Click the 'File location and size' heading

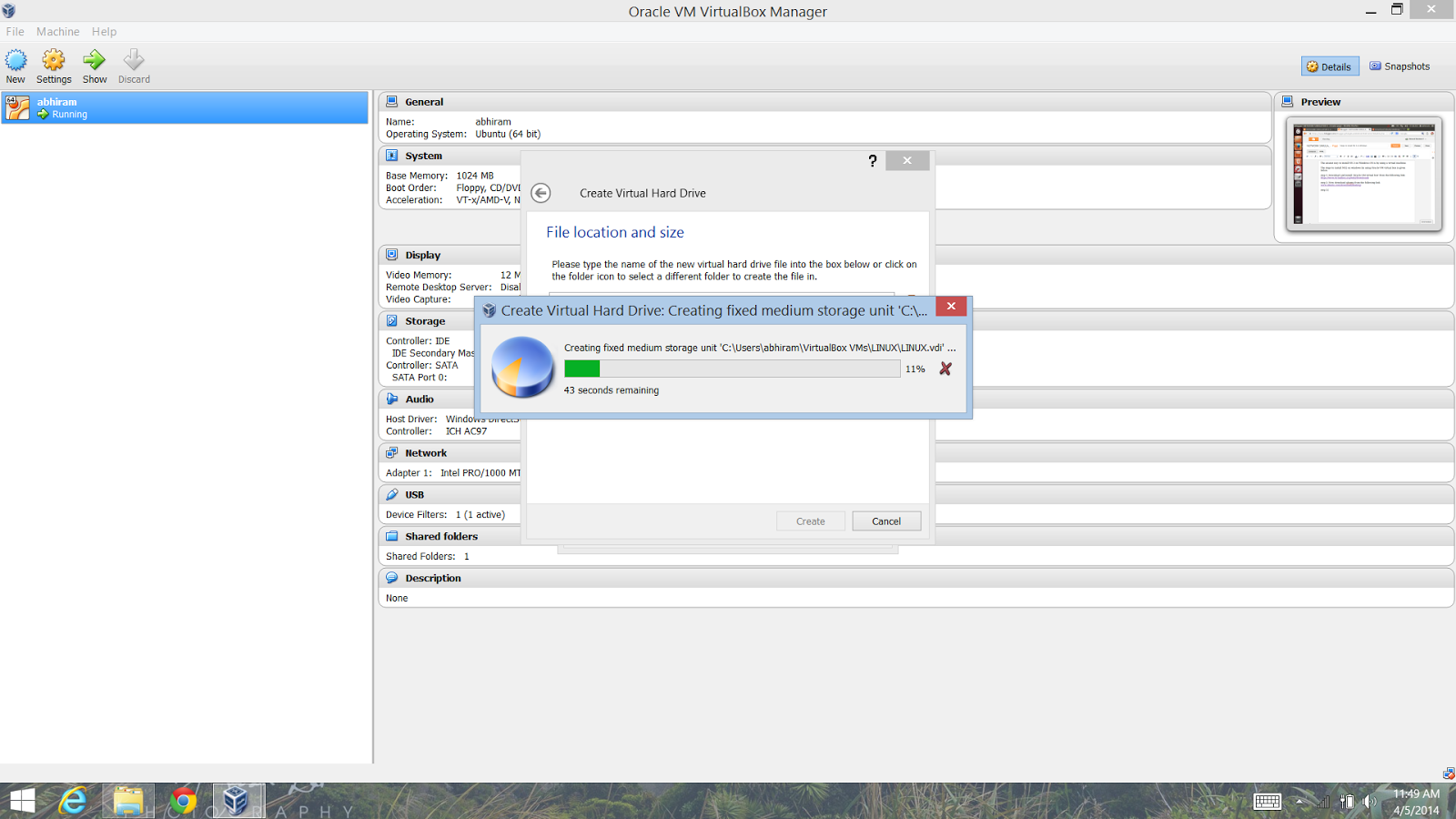pyautogui.click(x=615, y=233)
